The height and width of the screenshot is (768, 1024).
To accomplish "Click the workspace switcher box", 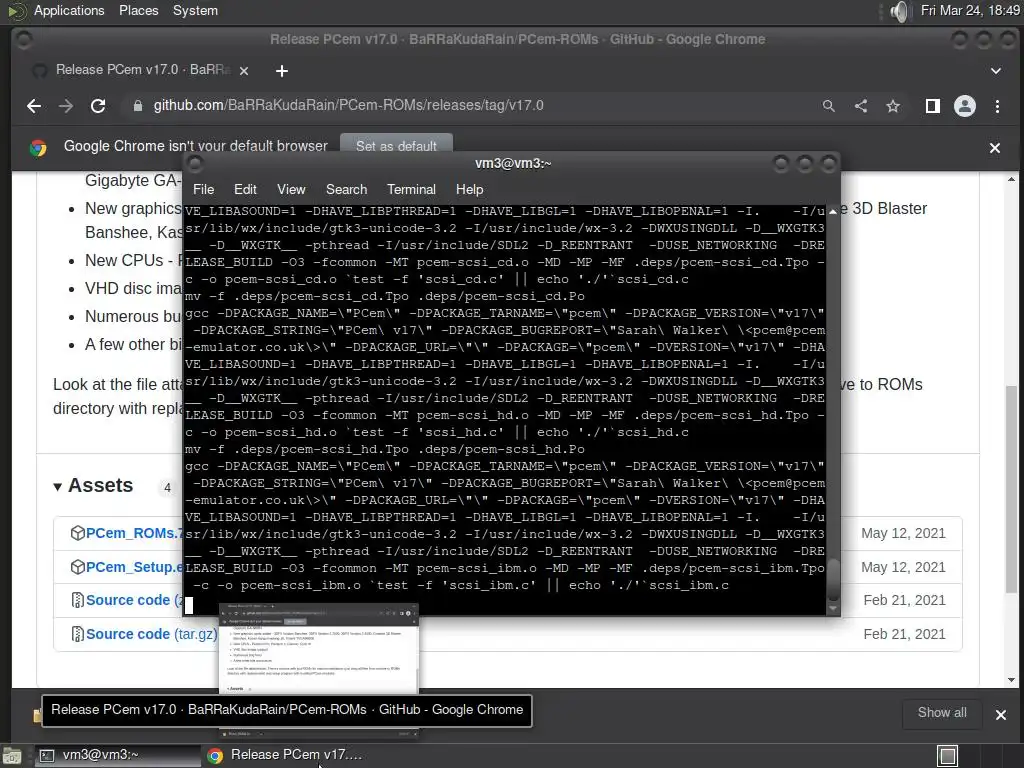I will (948, 756).
